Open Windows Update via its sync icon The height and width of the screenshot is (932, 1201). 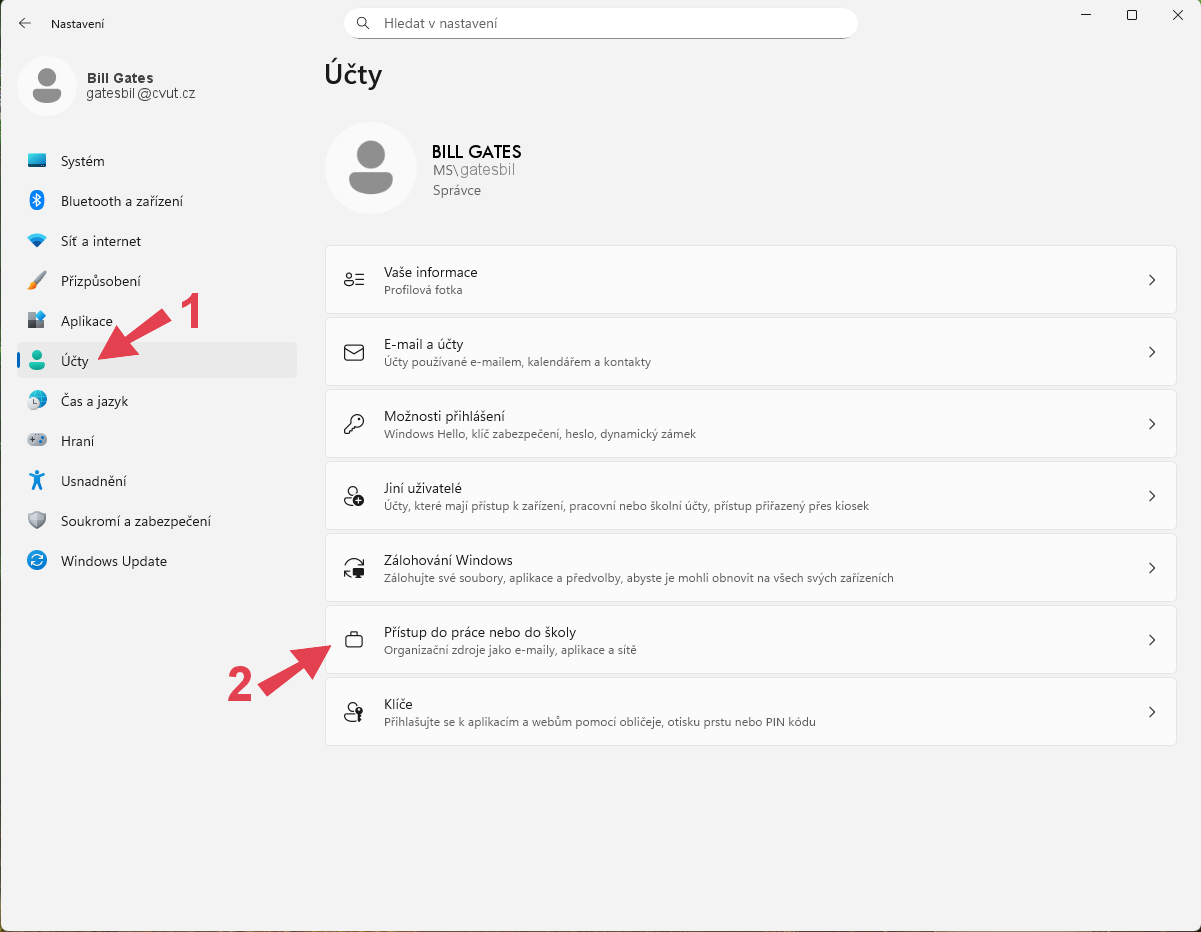37,561
